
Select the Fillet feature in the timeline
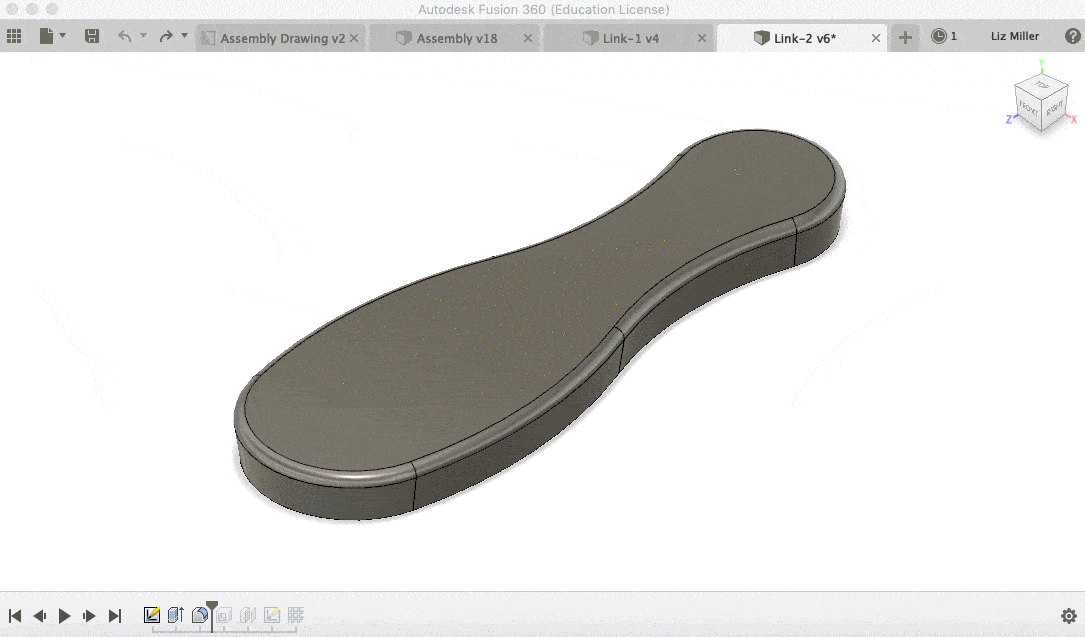[x=198, y=614]
